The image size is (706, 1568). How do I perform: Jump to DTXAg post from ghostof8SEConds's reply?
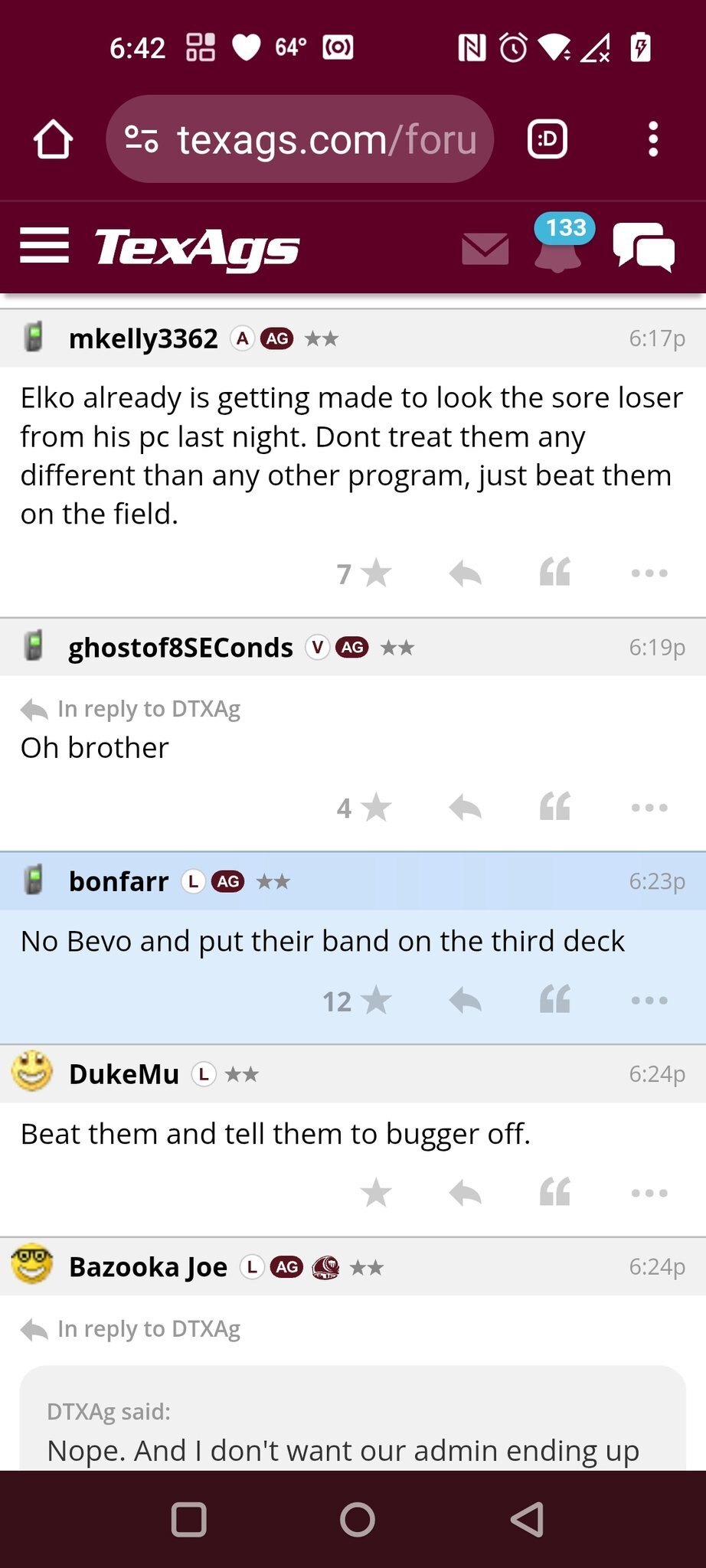pyautogui.click(x=149, y=709)
